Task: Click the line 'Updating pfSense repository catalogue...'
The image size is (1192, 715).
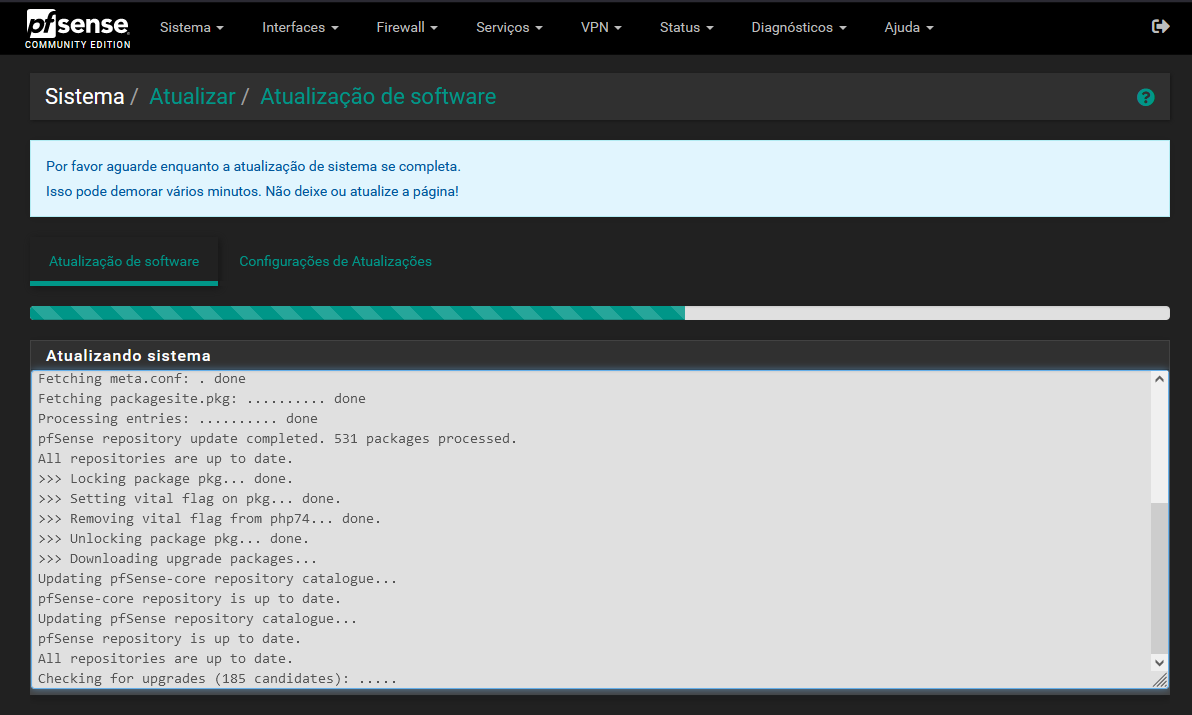Action: click(197, 619)
